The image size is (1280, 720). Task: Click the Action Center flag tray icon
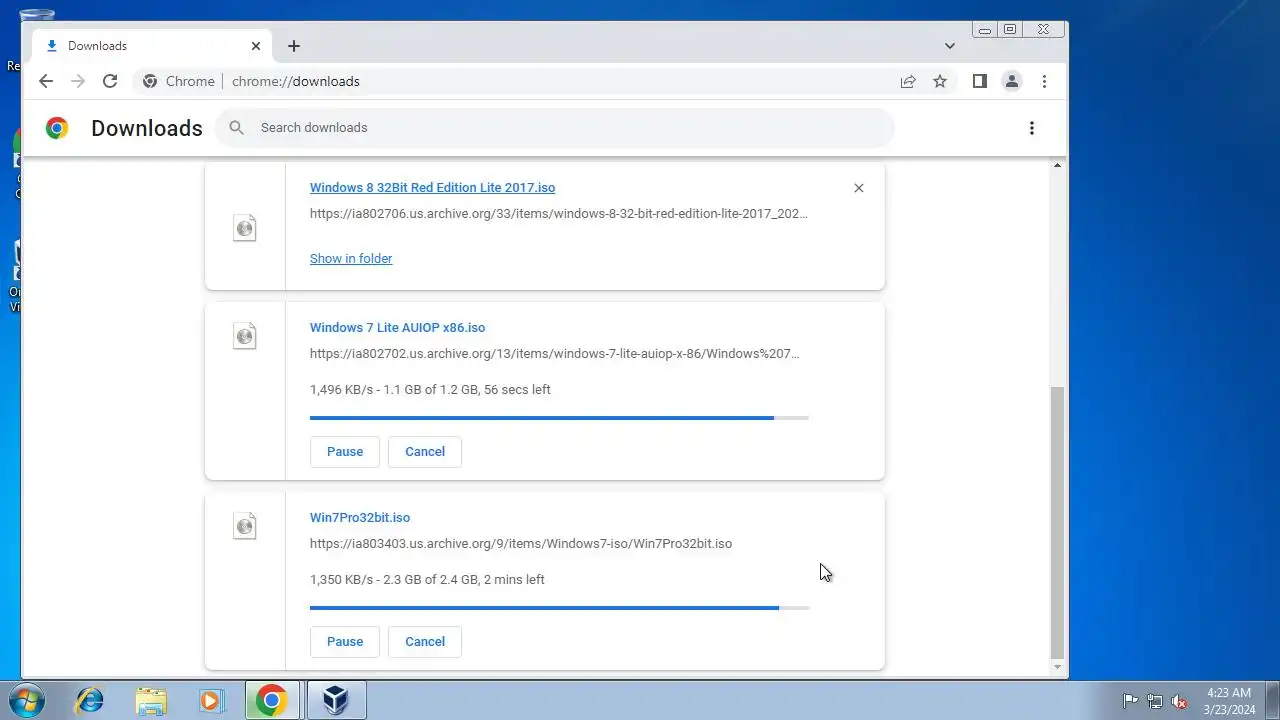[x=1130, y=701]
